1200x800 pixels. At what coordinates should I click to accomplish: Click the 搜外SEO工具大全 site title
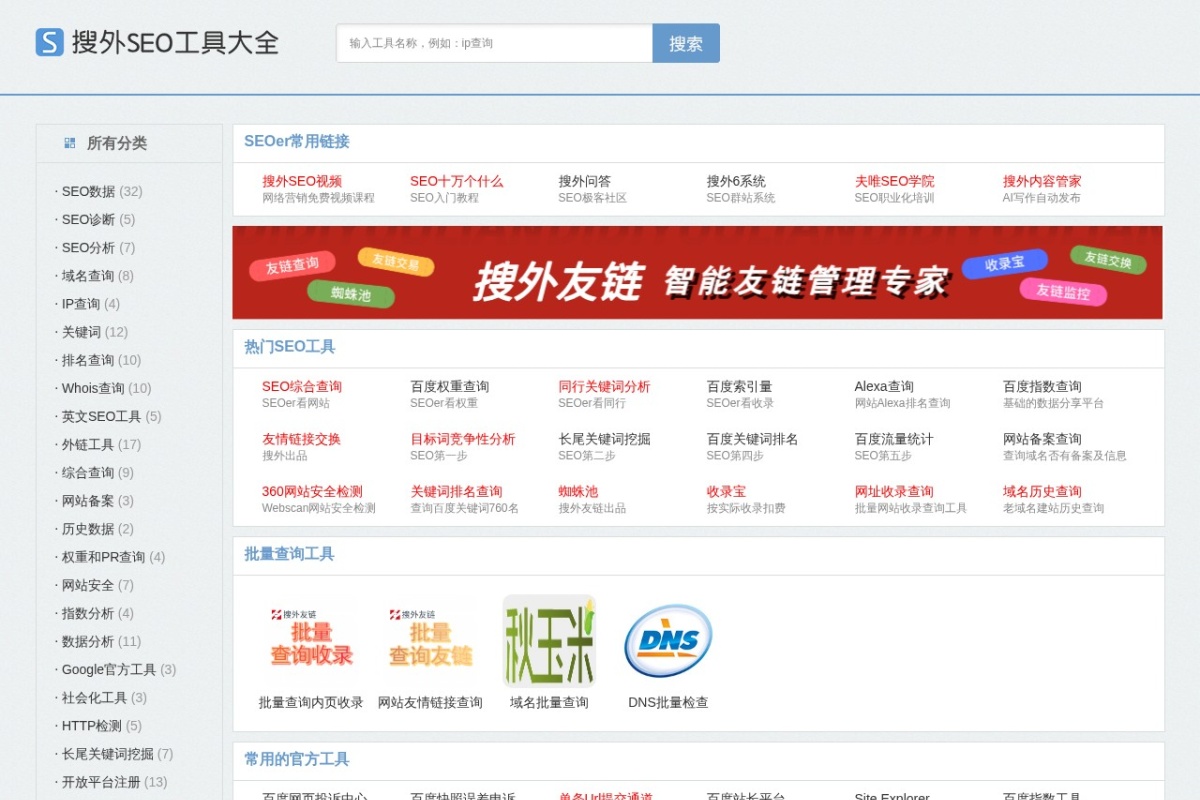(x=175, y=43)
